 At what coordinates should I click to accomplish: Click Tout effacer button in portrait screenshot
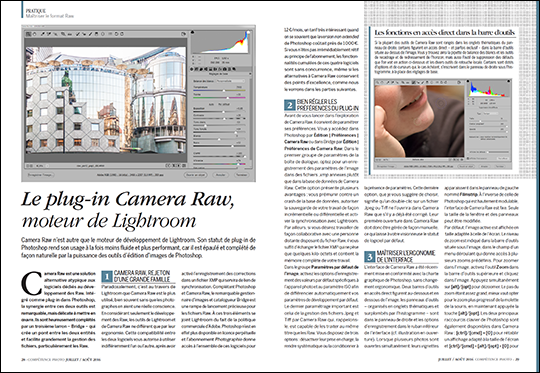coord(503,158)
